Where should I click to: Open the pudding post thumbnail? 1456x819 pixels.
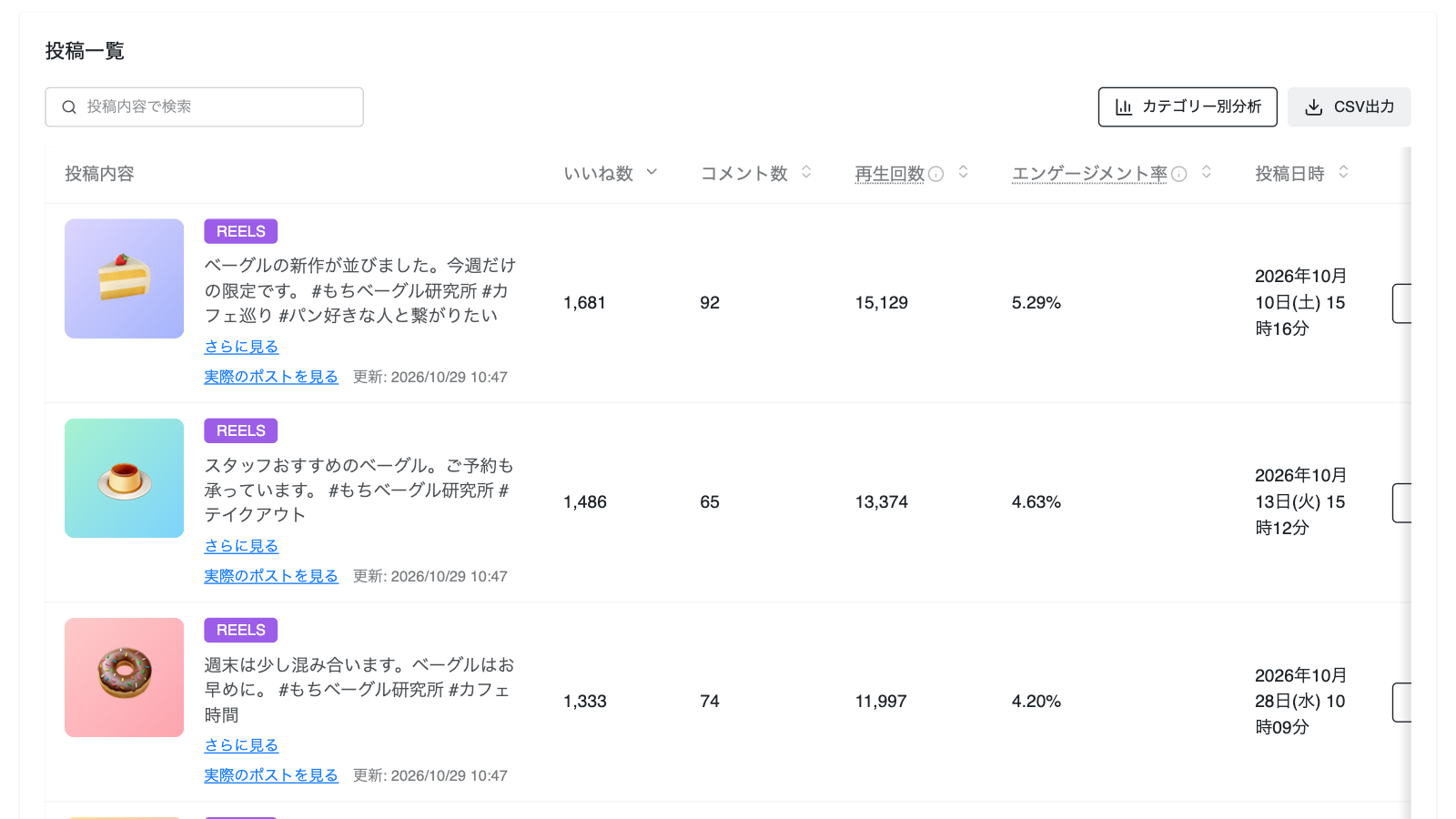[125, 478]
